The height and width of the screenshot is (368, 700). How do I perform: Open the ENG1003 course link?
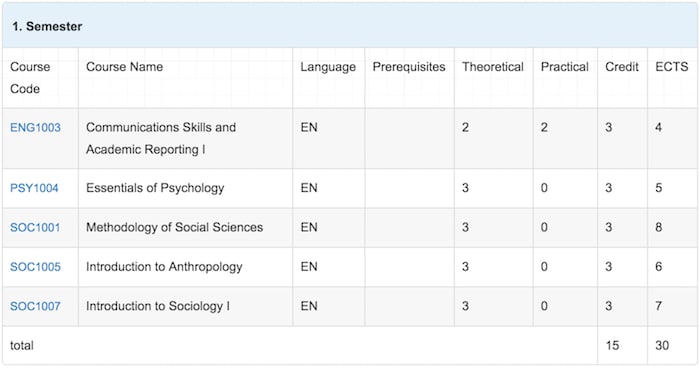pos(35,128)
